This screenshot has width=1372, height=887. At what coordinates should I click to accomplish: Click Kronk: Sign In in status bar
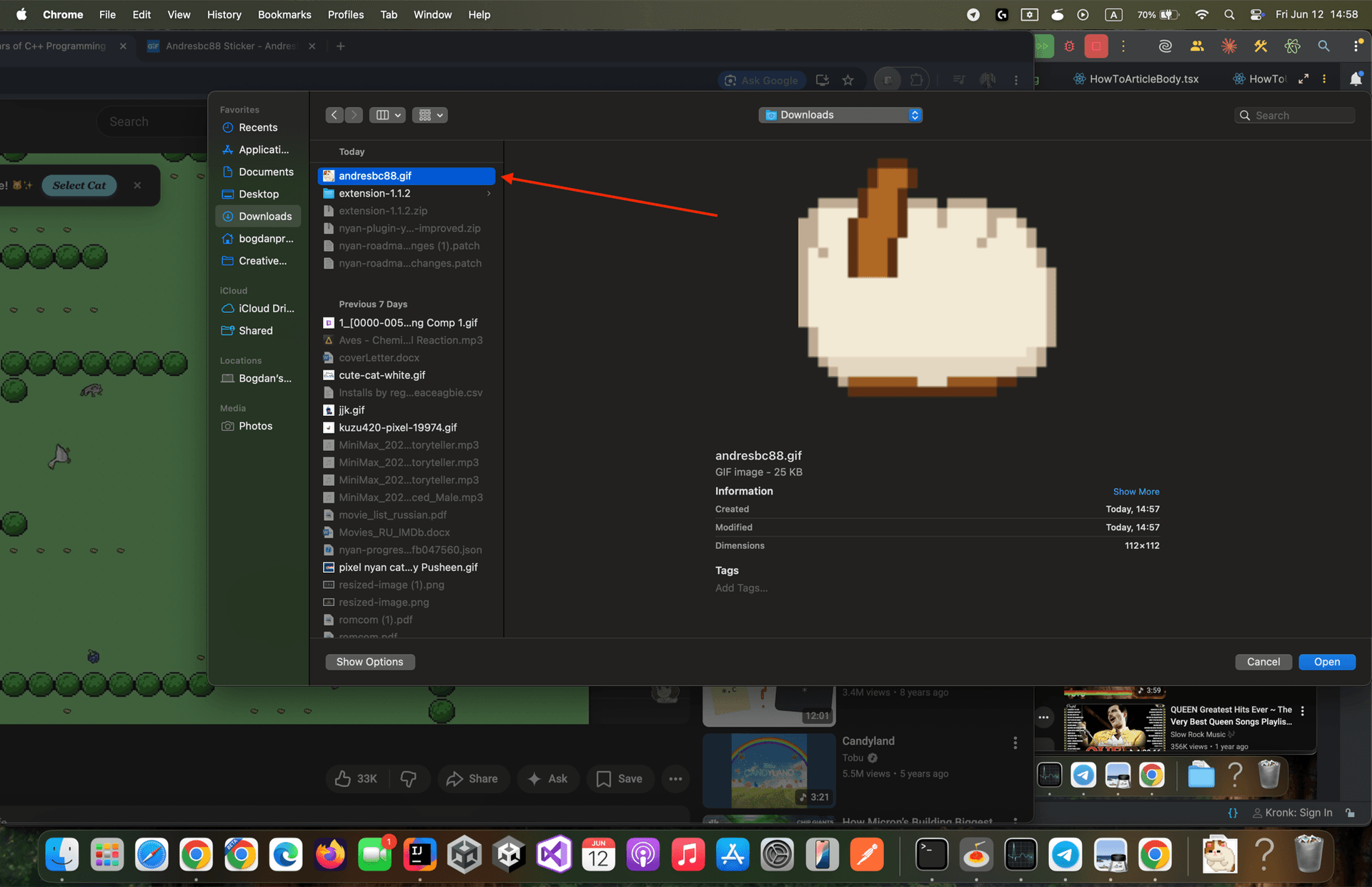[1292, 813]
